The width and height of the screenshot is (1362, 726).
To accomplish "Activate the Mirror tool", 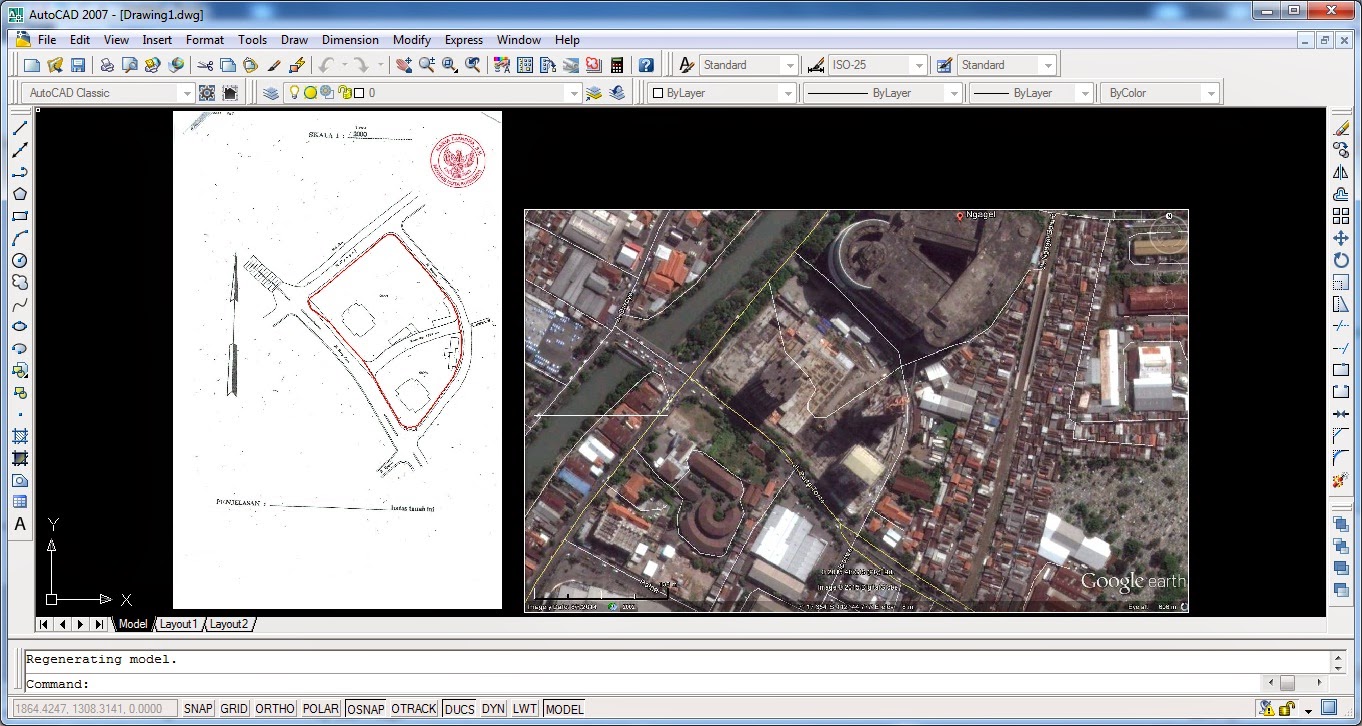I will (1341, 172).
